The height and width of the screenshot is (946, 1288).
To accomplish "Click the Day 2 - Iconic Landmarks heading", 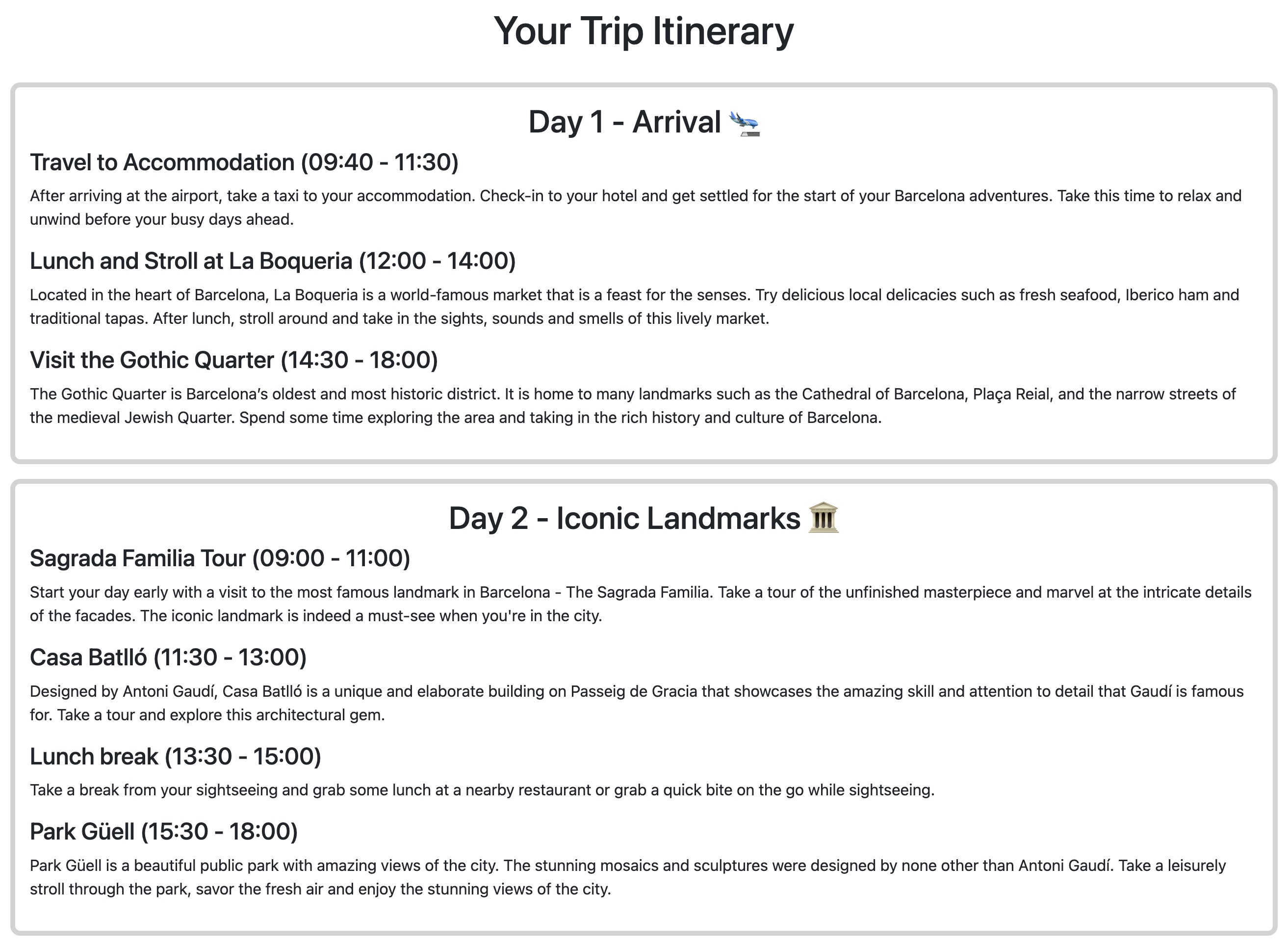I will (x=644, y=518).
